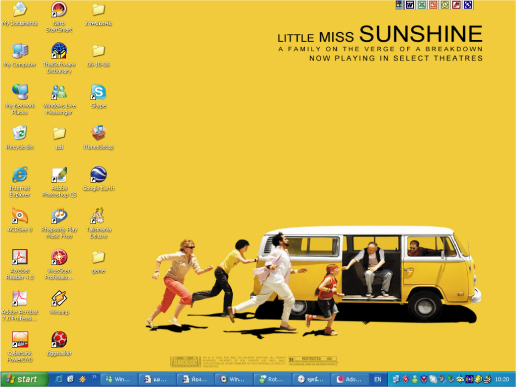516x387 pixels.
Task: Launch Nero StartSmart from the desktop
Action: (x=59, y=17)
